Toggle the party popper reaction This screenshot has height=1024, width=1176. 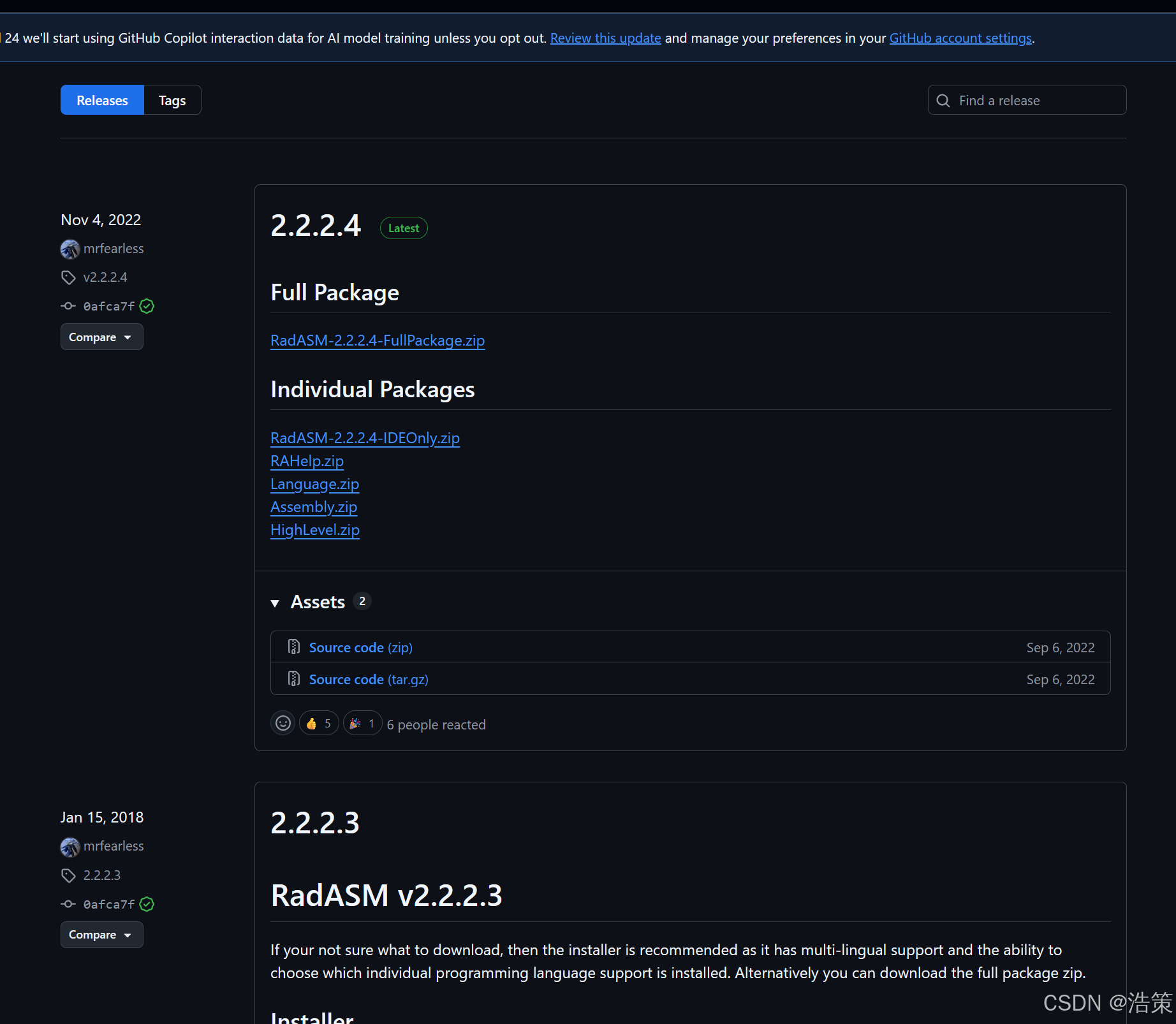tap(362, 723)
